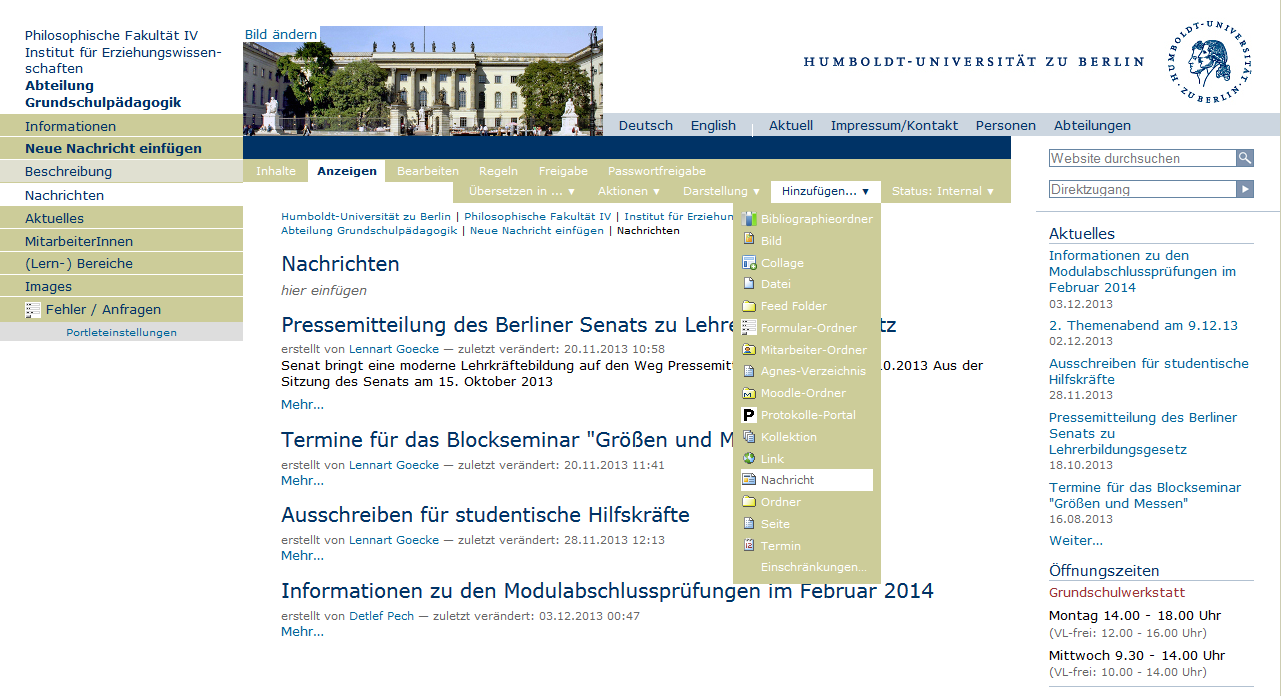Click Mehr… under the Pressemitteilung article
Image resolution: width=1281 pixels, height=696 pixels.
click(302, 405)
